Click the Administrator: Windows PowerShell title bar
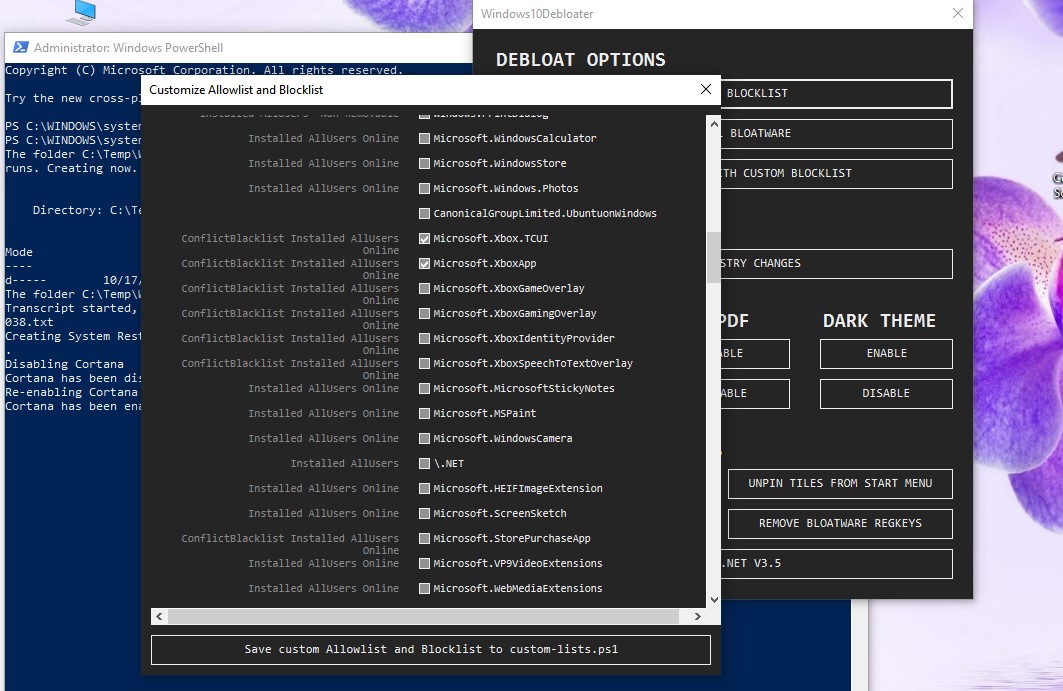The width and height of the screenshot is (1063, 691). point(239,47)
